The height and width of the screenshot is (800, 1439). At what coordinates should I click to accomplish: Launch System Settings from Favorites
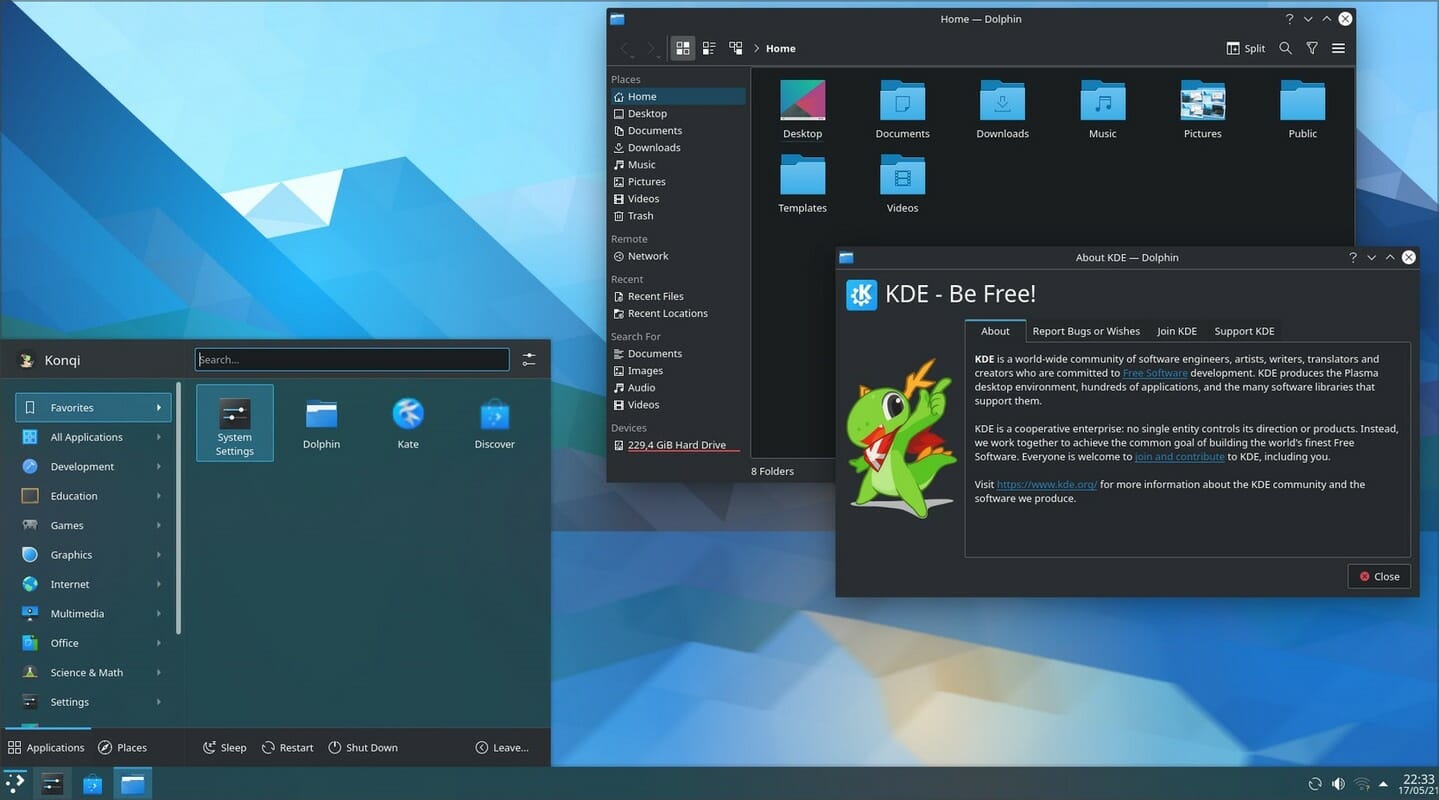(235, 422)
